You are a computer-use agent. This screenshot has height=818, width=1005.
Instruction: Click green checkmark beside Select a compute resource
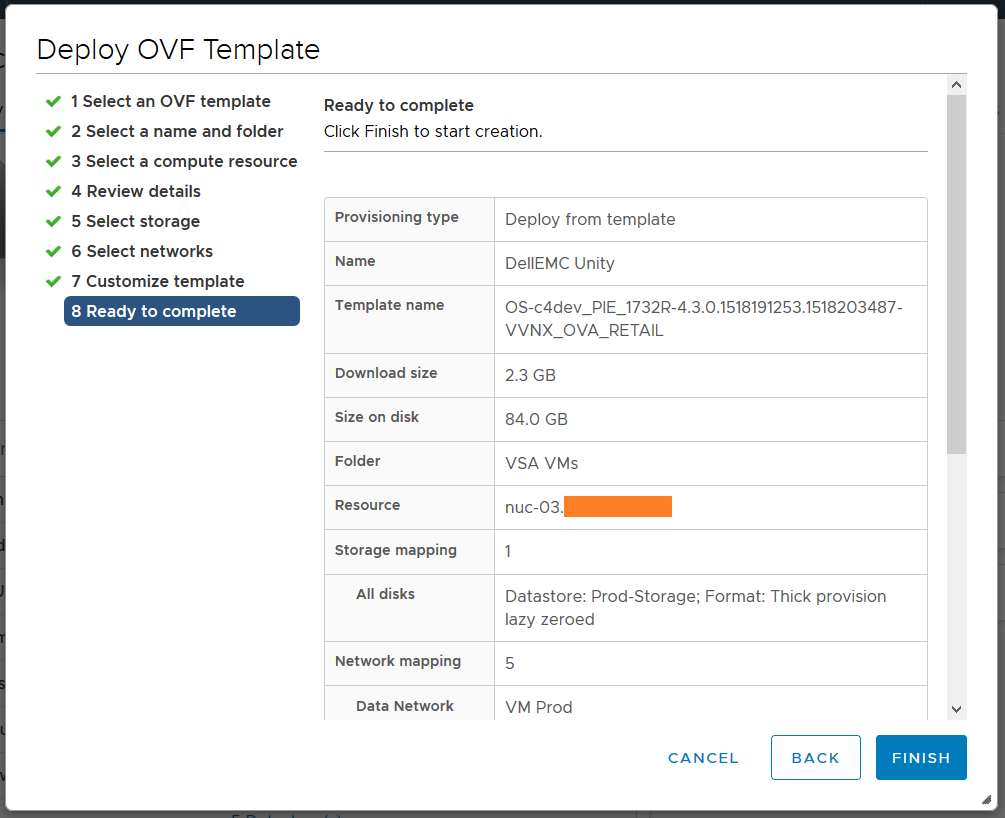pyautogui.click(x=53, y=162)
